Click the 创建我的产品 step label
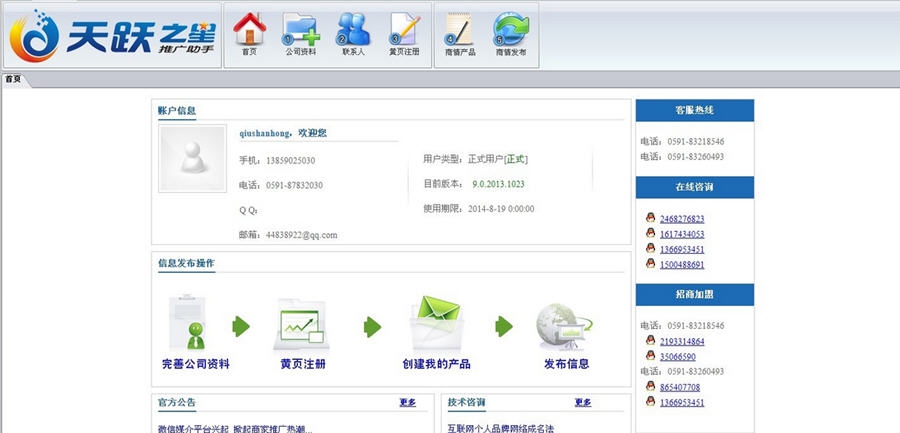 pyautogui.click(x=437, y=364)
